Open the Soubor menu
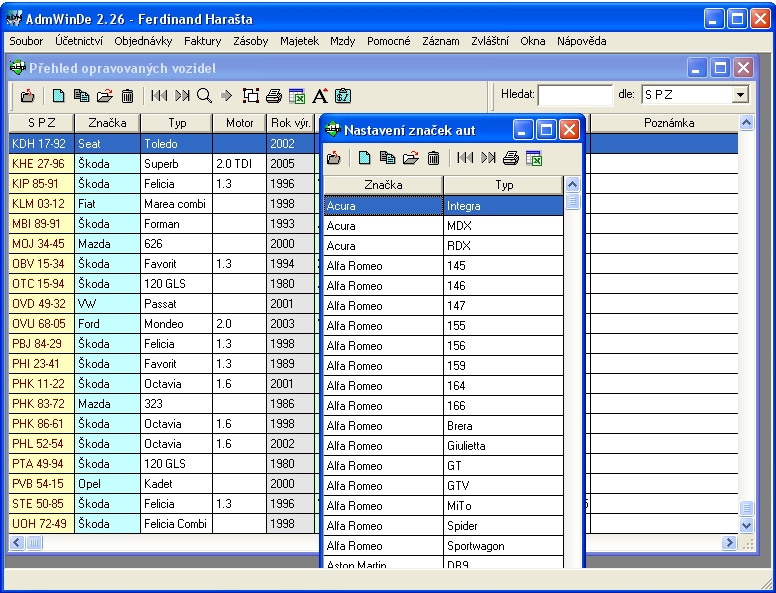Viewport: 776px width, 593px height. 26,41
